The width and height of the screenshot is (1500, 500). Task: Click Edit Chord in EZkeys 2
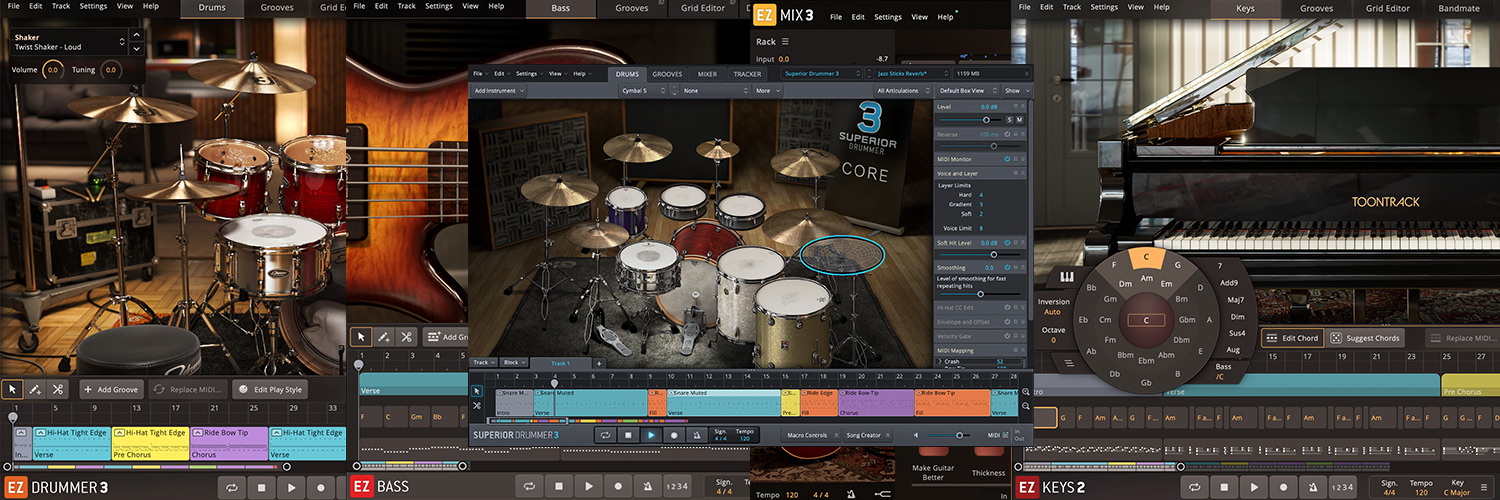coord(1292,338)
